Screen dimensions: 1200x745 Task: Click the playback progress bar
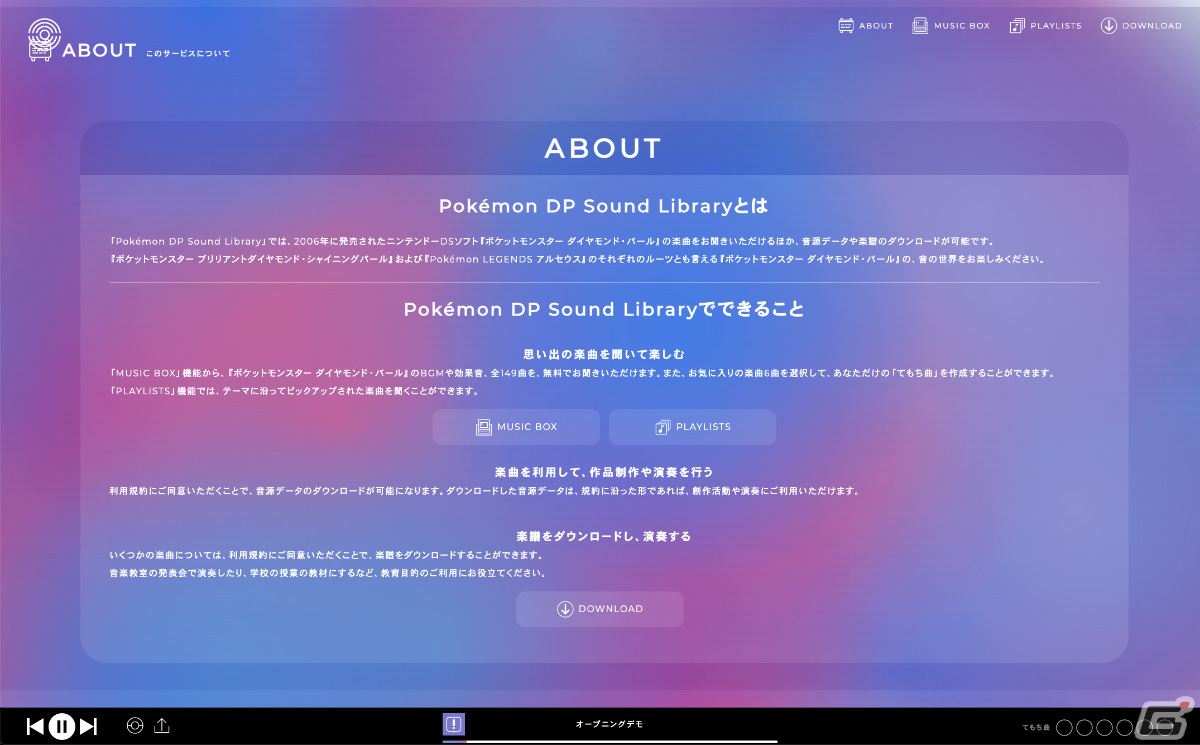click(x=610, y=741)
